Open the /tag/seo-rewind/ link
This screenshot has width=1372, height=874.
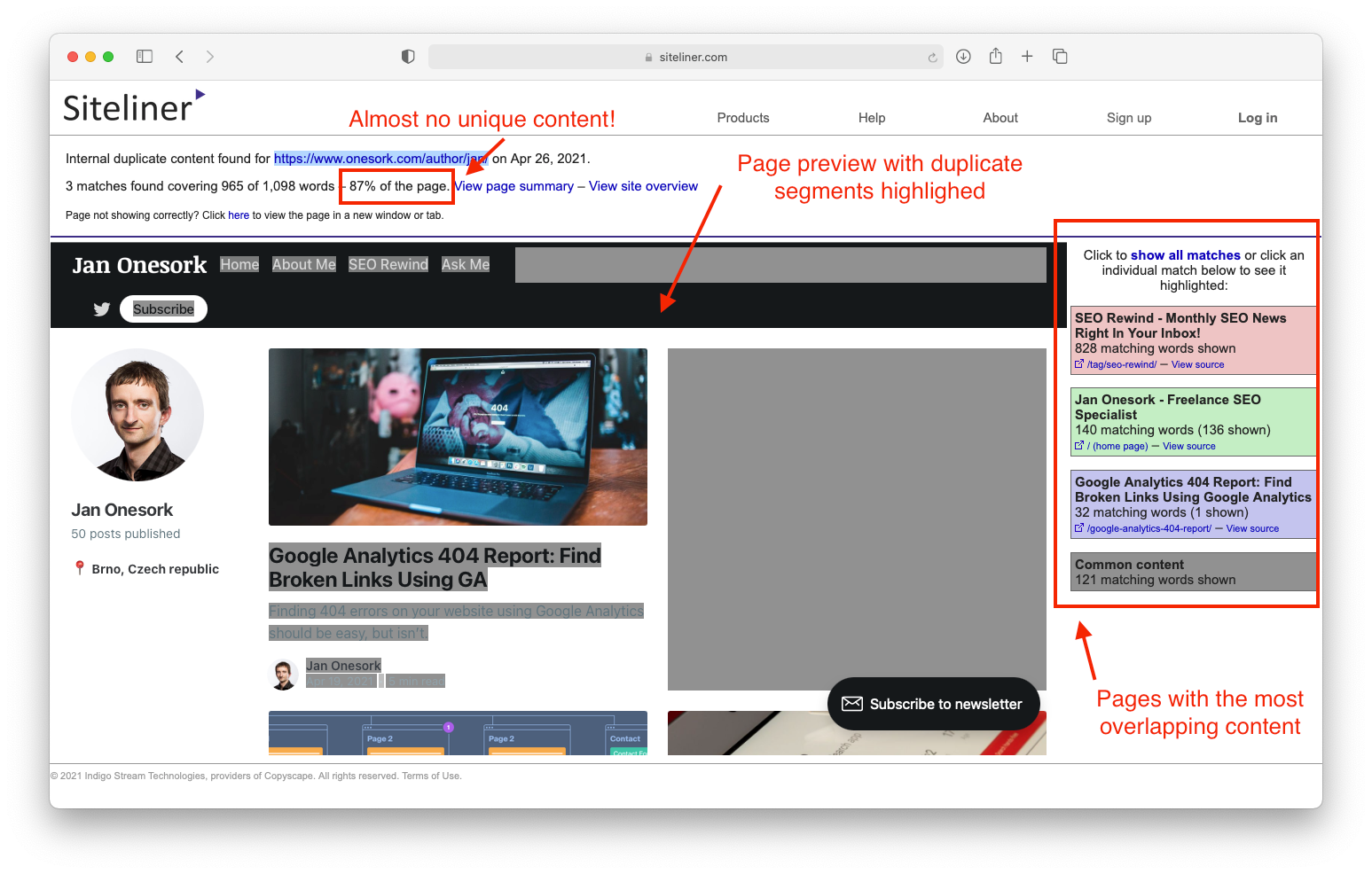pos(1122,364)
